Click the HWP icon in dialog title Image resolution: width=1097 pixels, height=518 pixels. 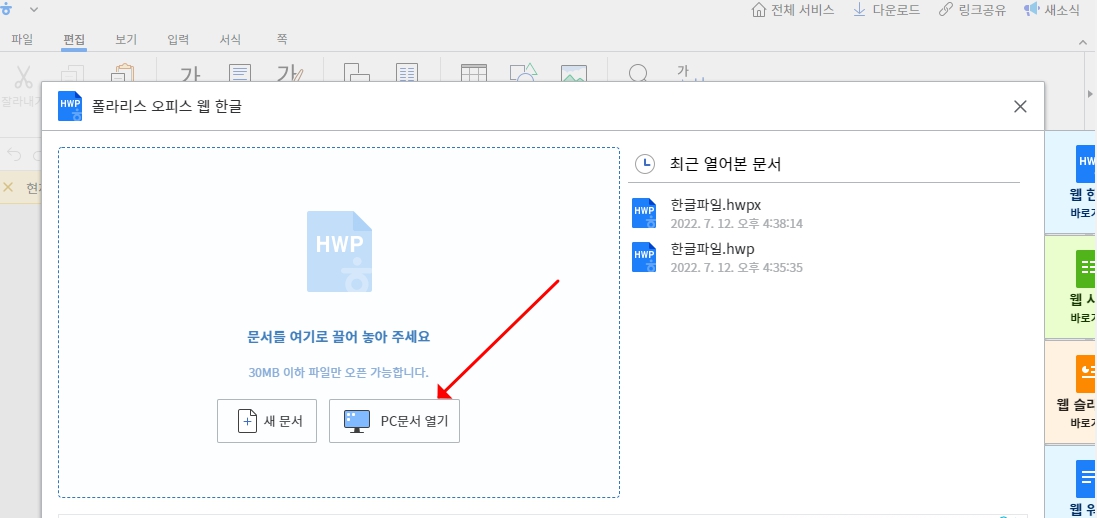(70, 106)
